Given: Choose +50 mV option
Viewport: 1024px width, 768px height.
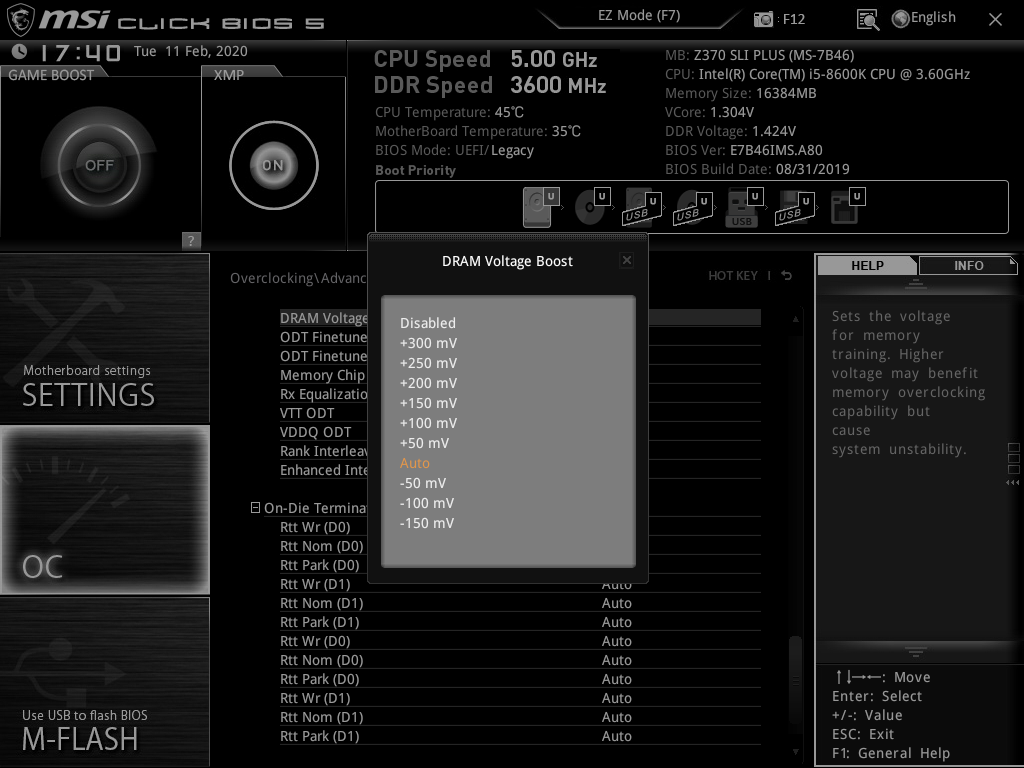Looking at the screenshot, I should coord(424,443).
